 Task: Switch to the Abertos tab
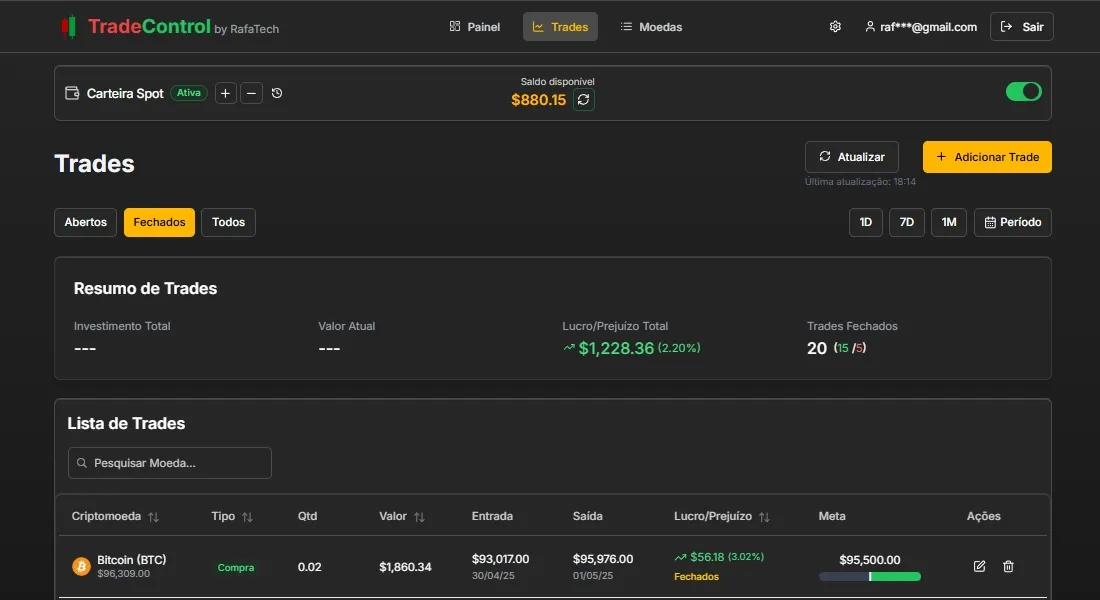[x=86, y=222]
